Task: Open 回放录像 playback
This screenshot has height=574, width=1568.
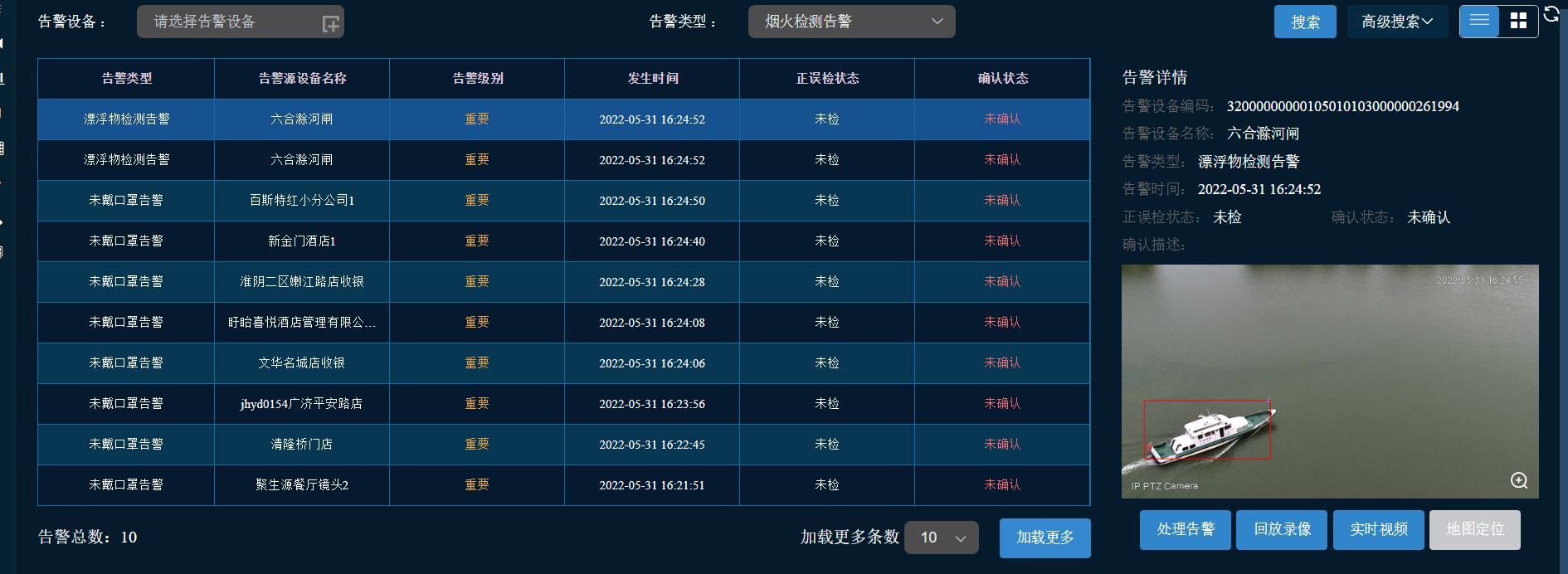Action: tap(1281, 529)
